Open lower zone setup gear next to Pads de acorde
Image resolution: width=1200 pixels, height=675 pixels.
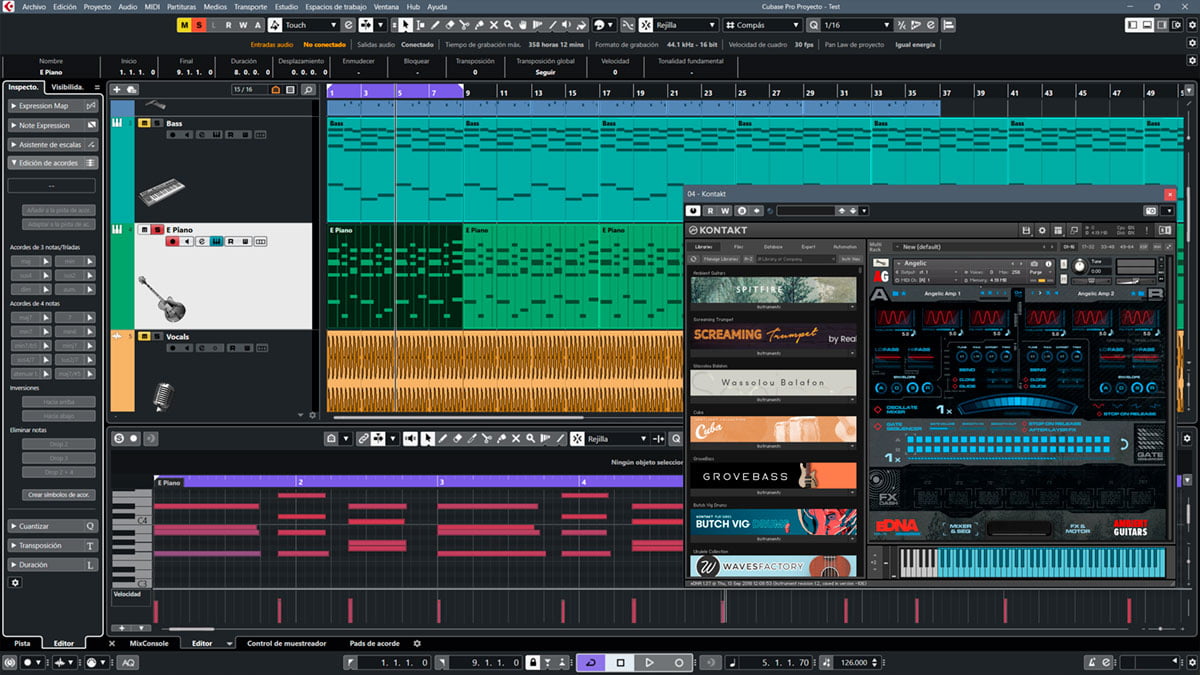click(x=417, y=643)
